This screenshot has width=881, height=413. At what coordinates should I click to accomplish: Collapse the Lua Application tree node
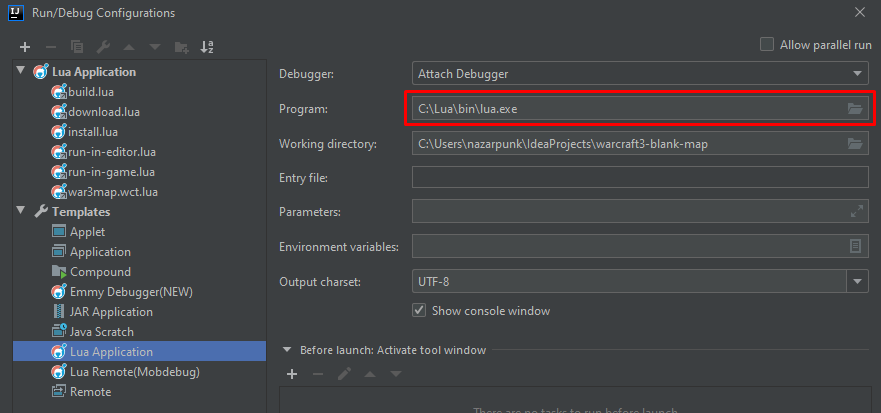[21, 71]
